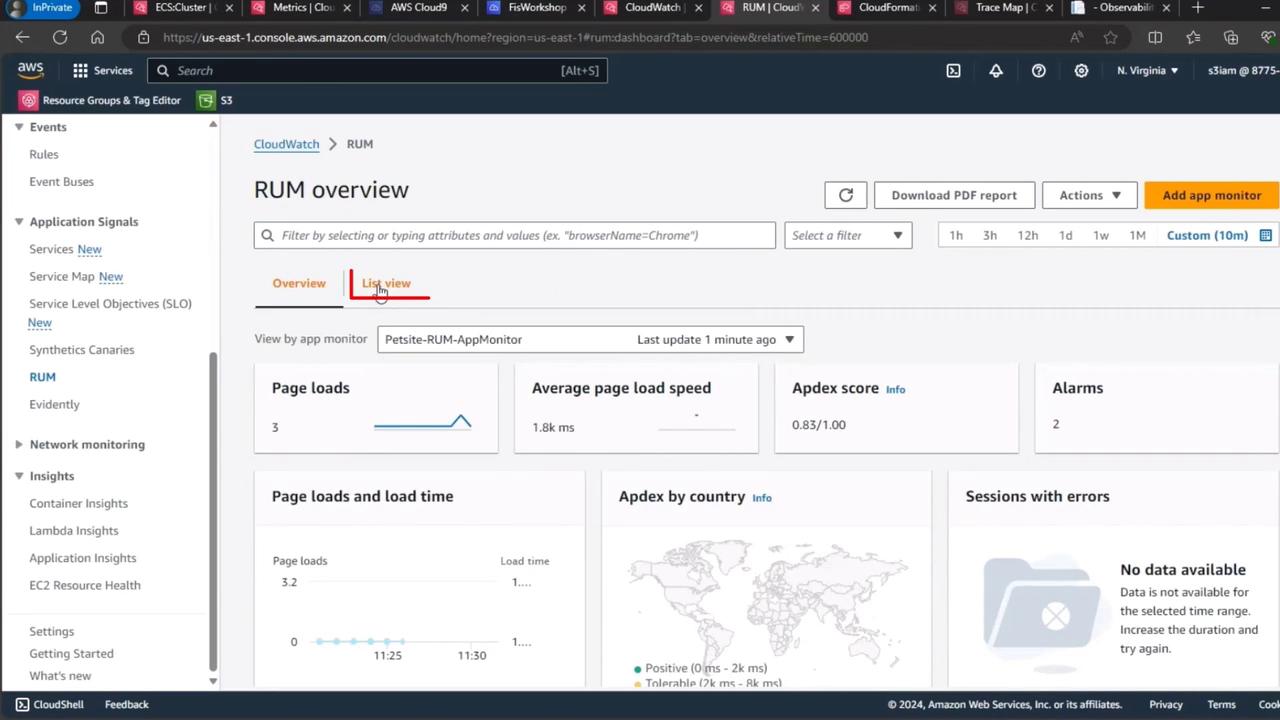Image resolution: width=1280 pixels, height=720 pixels.
Task: Launch CloudShell from the top navigation icon
Action: 953,71
